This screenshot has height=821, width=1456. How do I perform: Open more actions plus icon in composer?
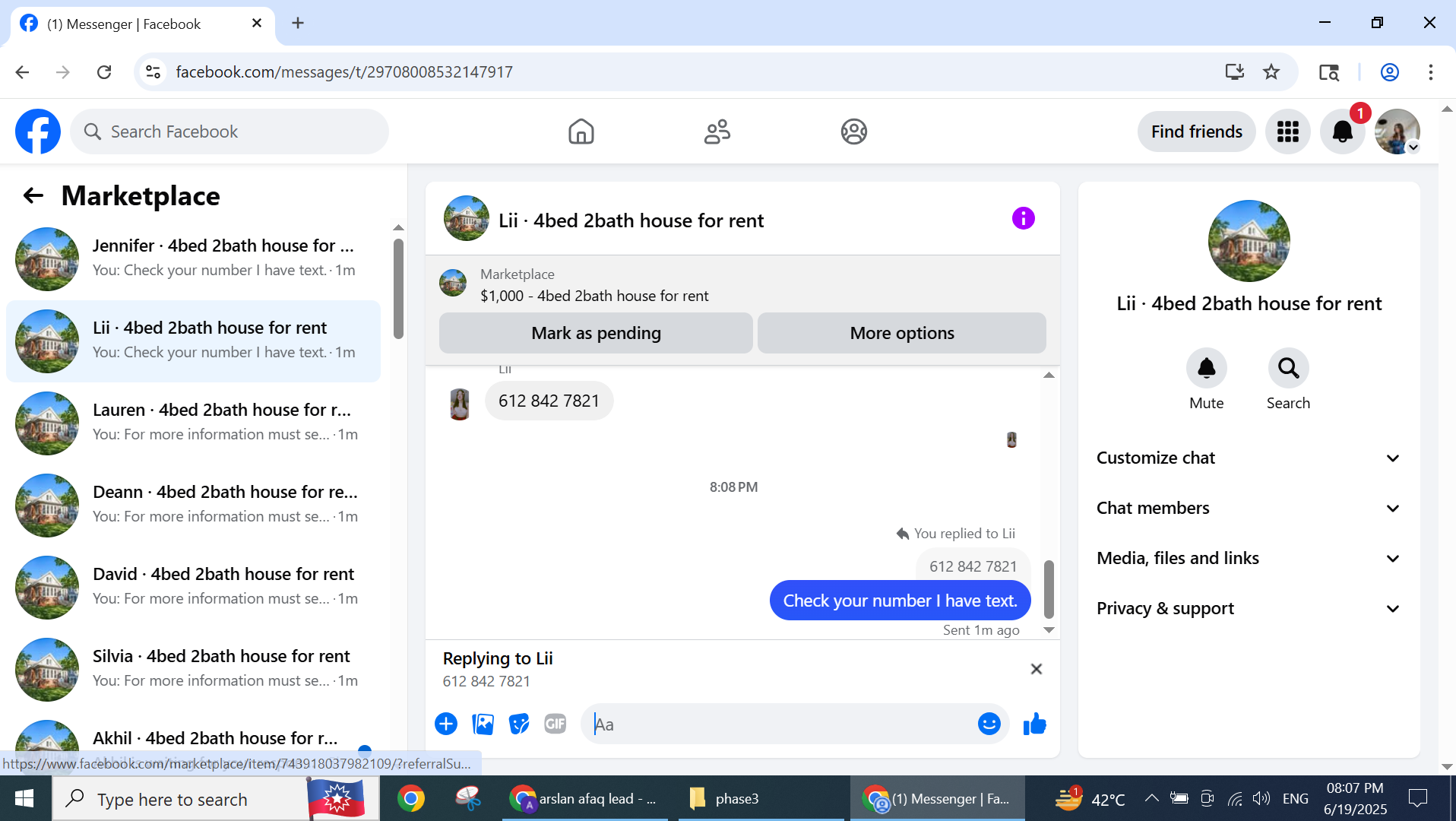click(446, 724)
